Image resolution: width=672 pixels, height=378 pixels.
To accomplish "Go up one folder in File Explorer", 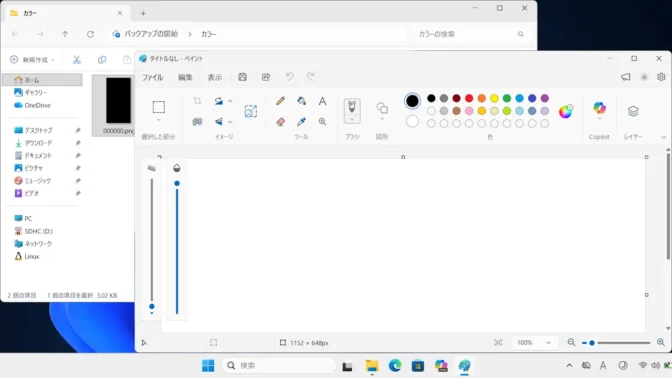I will pyautogui.click(x=65, y=34).
